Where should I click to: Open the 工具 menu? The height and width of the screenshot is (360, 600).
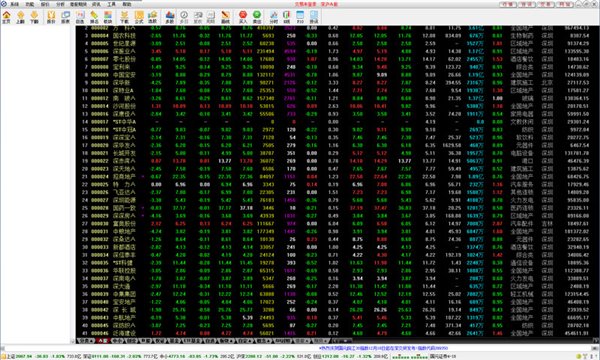[x=111, y=4]
